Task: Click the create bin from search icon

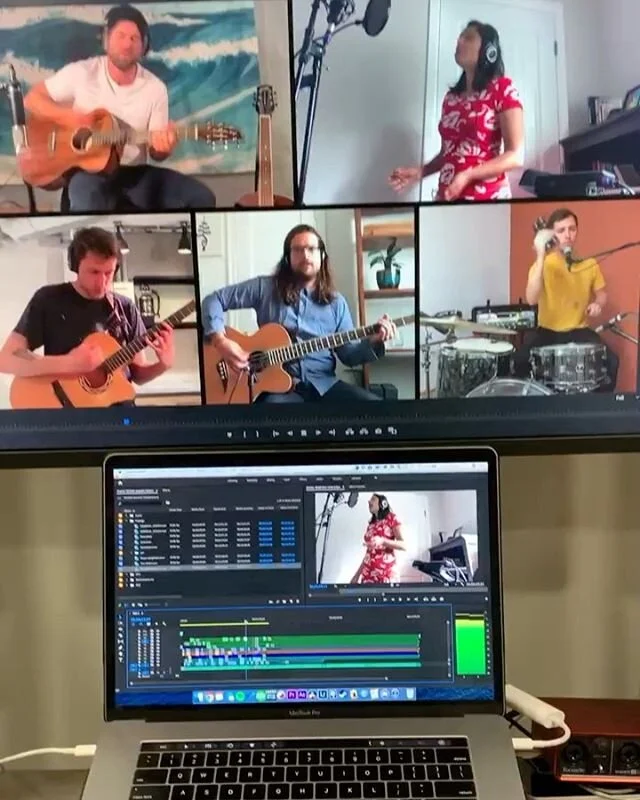Action: 167,503
